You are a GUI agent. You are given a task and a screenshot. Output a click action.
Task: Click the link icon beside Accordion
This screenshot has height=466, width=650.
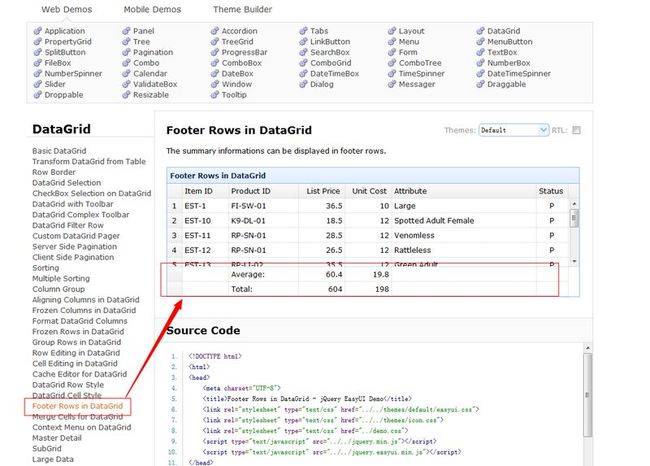pos(215,31)
